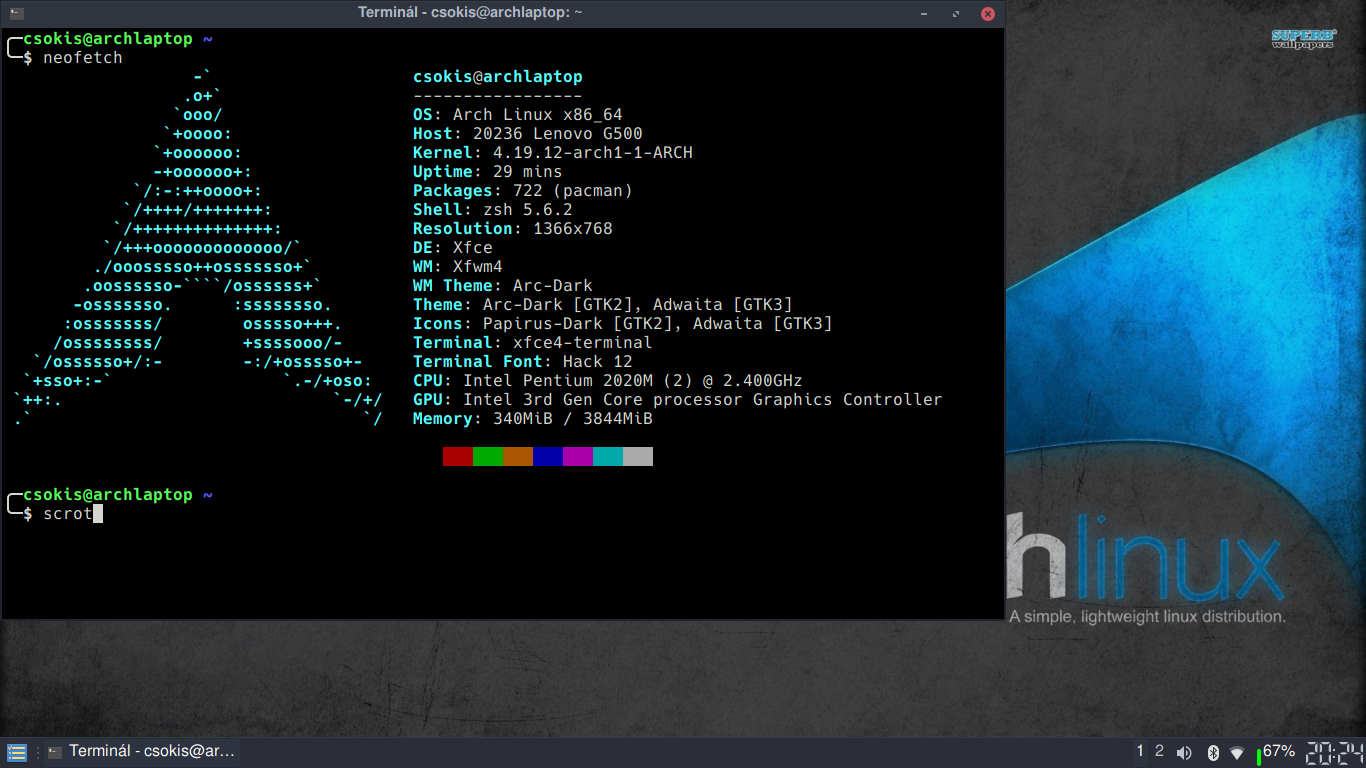Click the 'Memory: 340MiB / 3844MiB' line
Image resolution: width=1366 pixels, height=768 pixels.
pos(533,419)
